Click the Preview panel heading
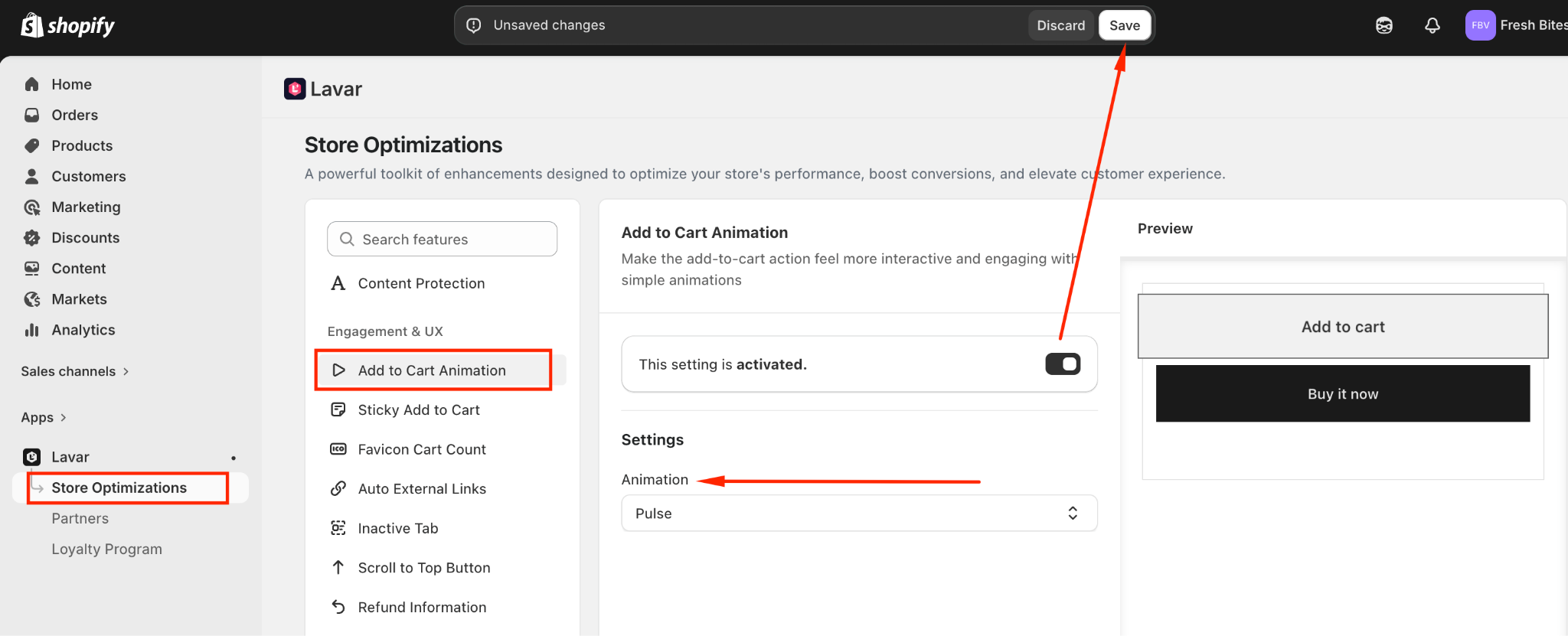 1165,228
